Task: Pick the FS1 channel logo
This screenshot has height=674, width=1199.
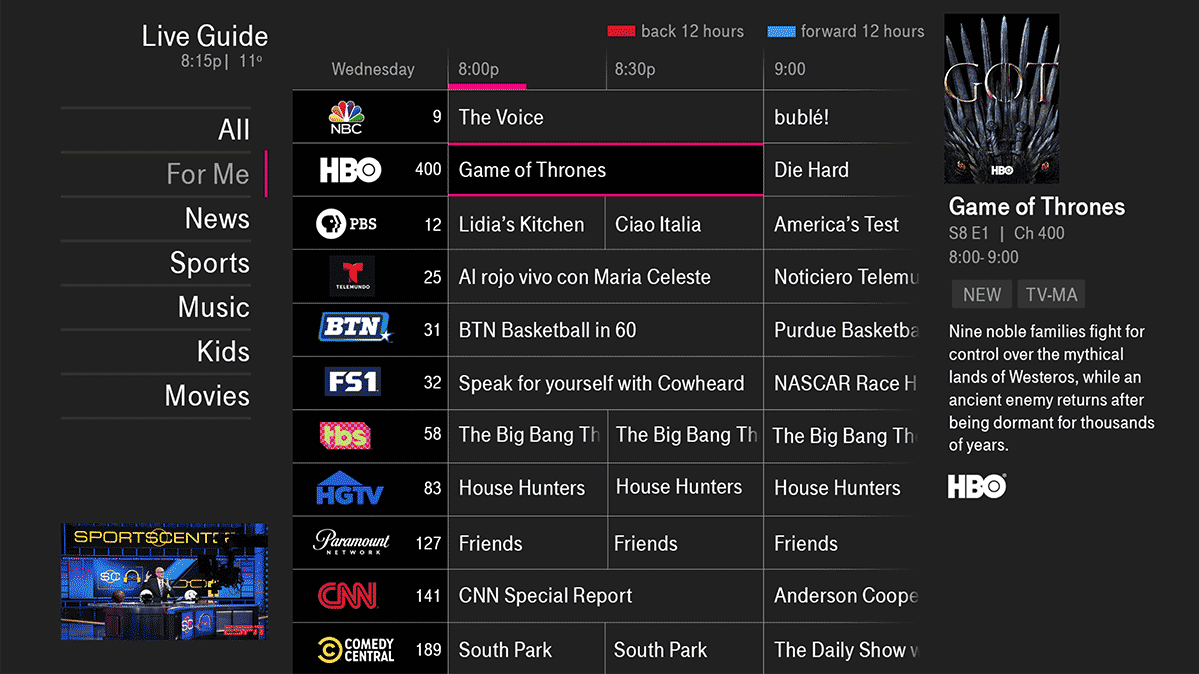Action: click(x=352, y=382)
